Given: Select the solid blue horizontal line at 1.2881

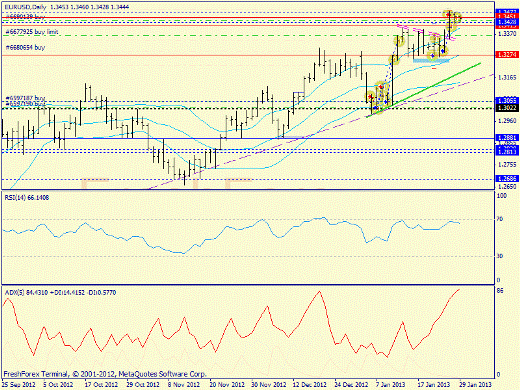Looking at the screenshot, I should coord(248,138).
